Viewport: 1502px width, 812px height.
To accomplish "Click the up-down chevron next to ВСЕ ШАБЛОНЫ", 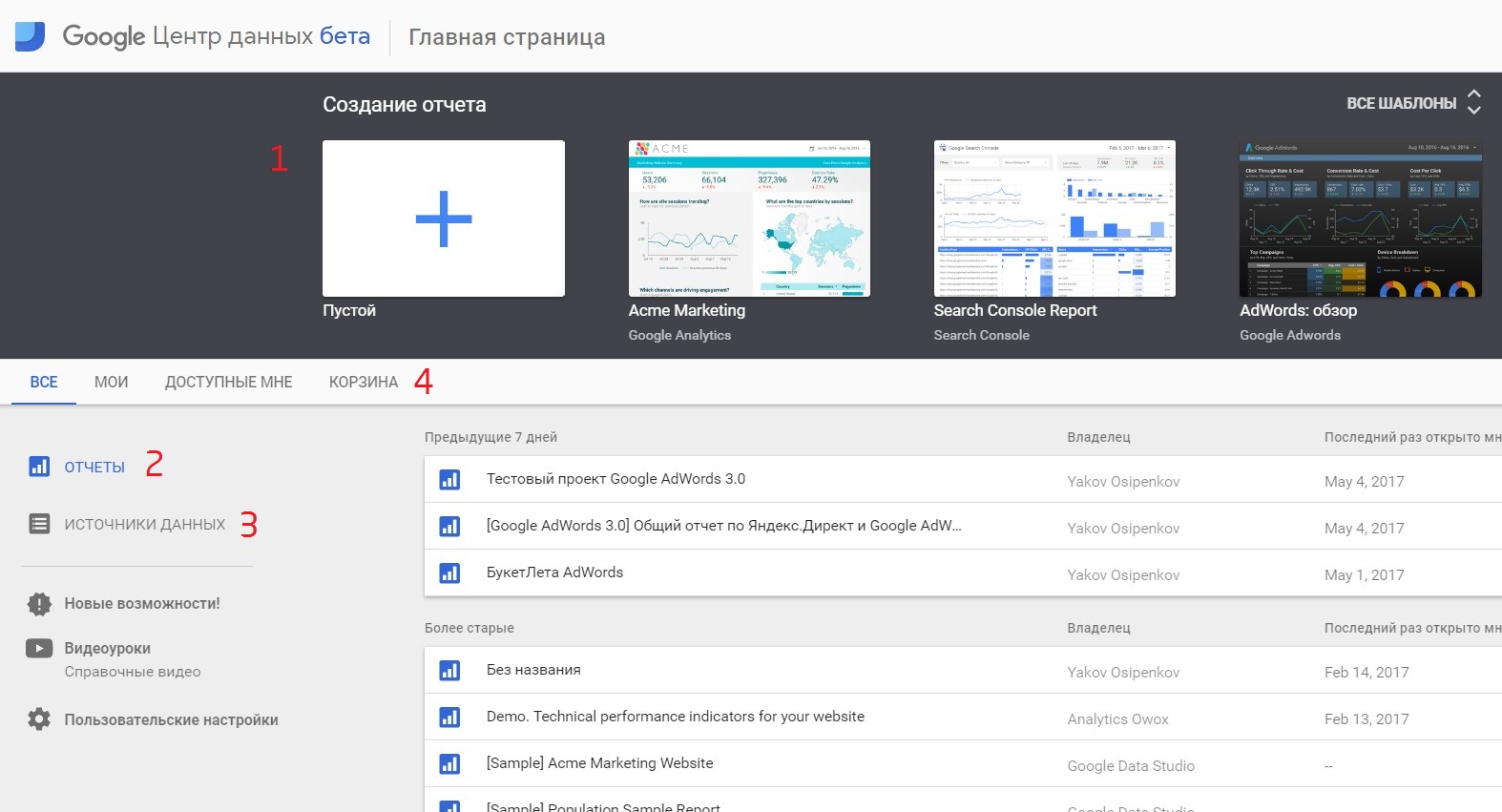I will point(1474,102).
